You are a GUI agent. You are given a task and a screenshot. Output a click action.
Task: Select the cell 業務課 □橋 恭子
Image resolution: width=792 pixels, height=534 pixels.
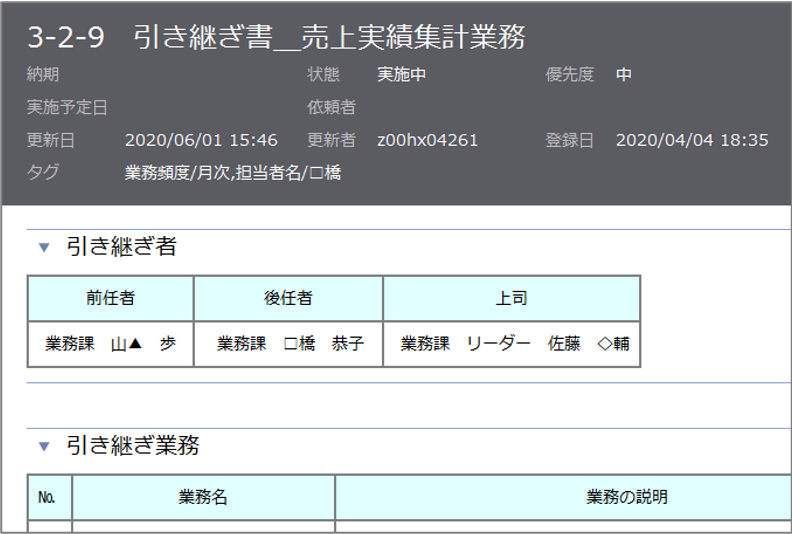coord(290,344)
